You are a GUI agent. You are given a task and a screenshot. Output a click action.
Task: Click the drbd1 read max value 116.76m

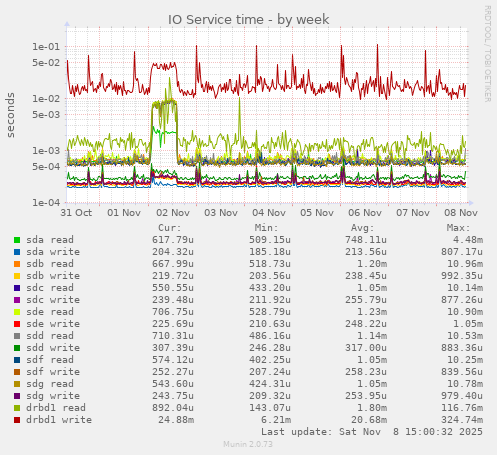point(462,408)
